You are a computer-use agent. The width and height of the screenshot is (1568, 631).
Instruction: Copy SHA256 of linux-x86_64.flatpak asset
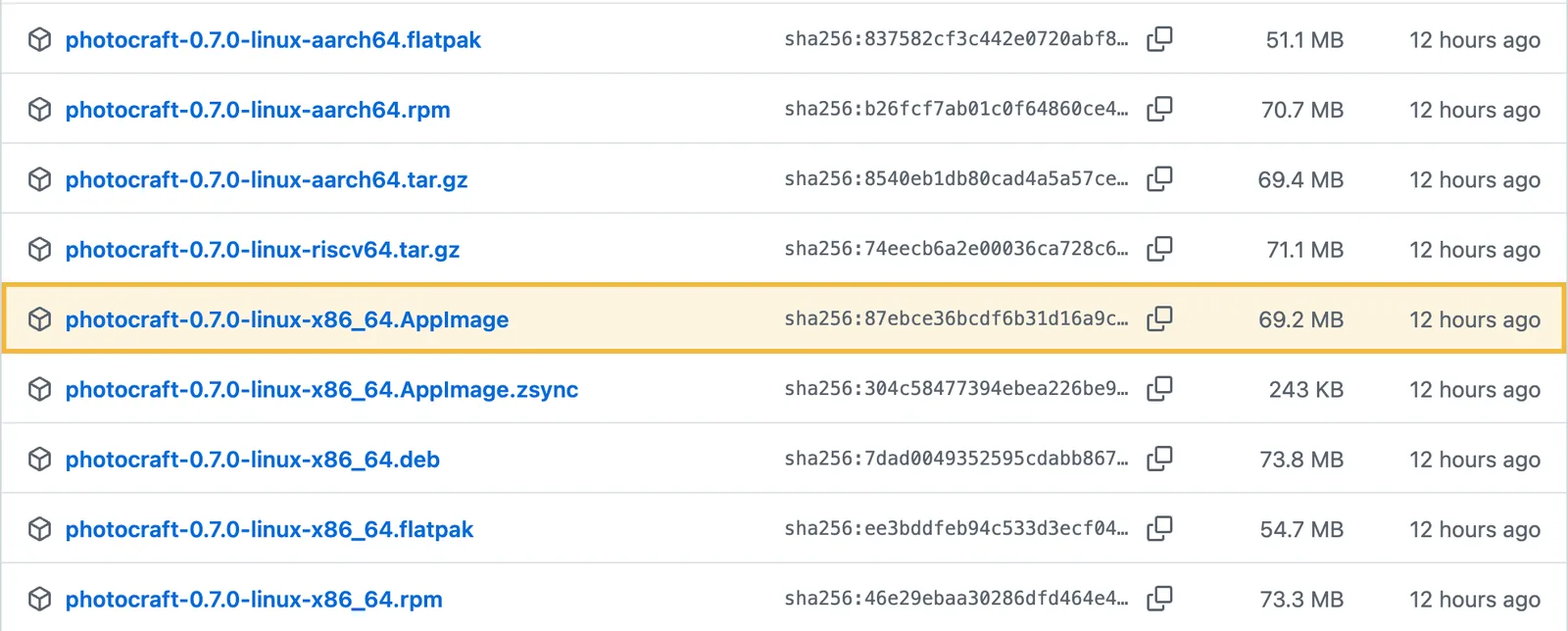tap(1159, 529)
